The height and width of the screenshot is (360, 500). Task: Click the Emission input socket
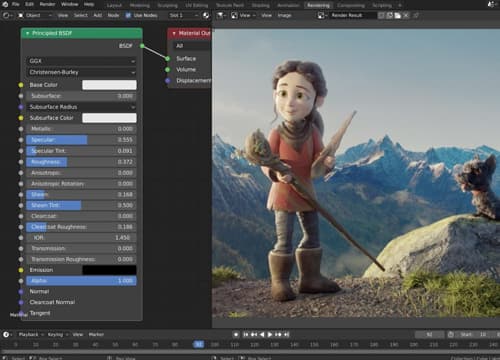pyautogui.click(x=21, y=270)
